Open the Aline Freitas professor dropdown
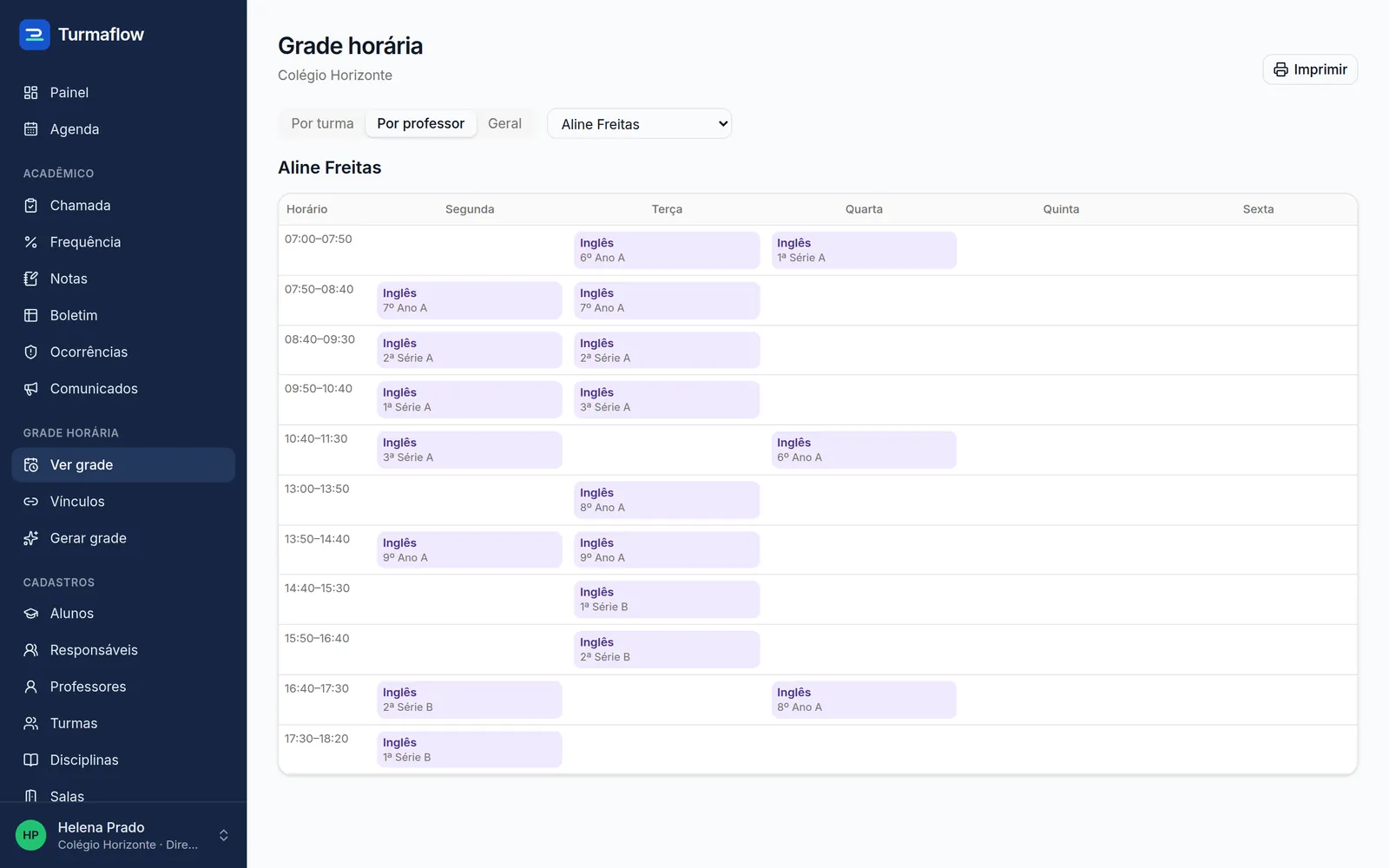The image size is (1389, 868). [639, 124]
